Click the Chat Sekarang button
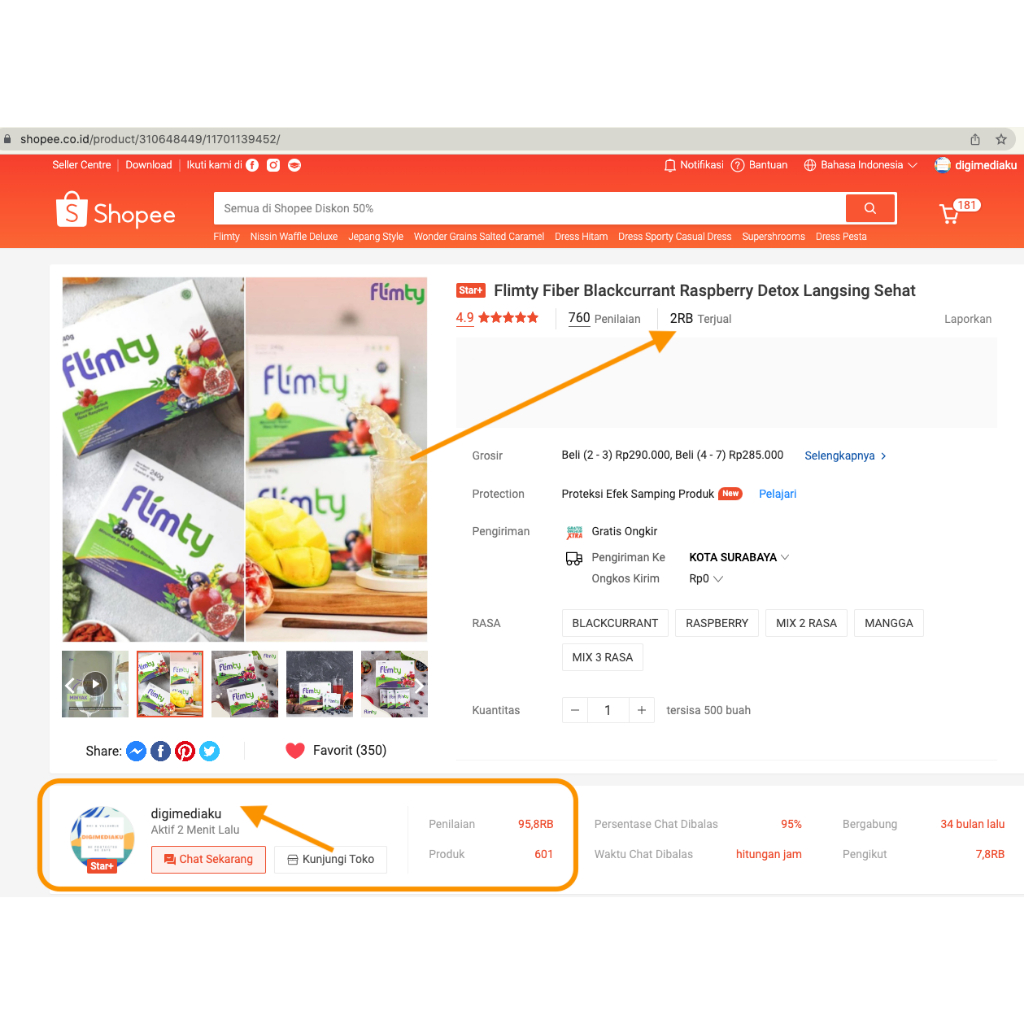Image resolution: width=1024 pixels, height=1024 pixels. (208, 859)
